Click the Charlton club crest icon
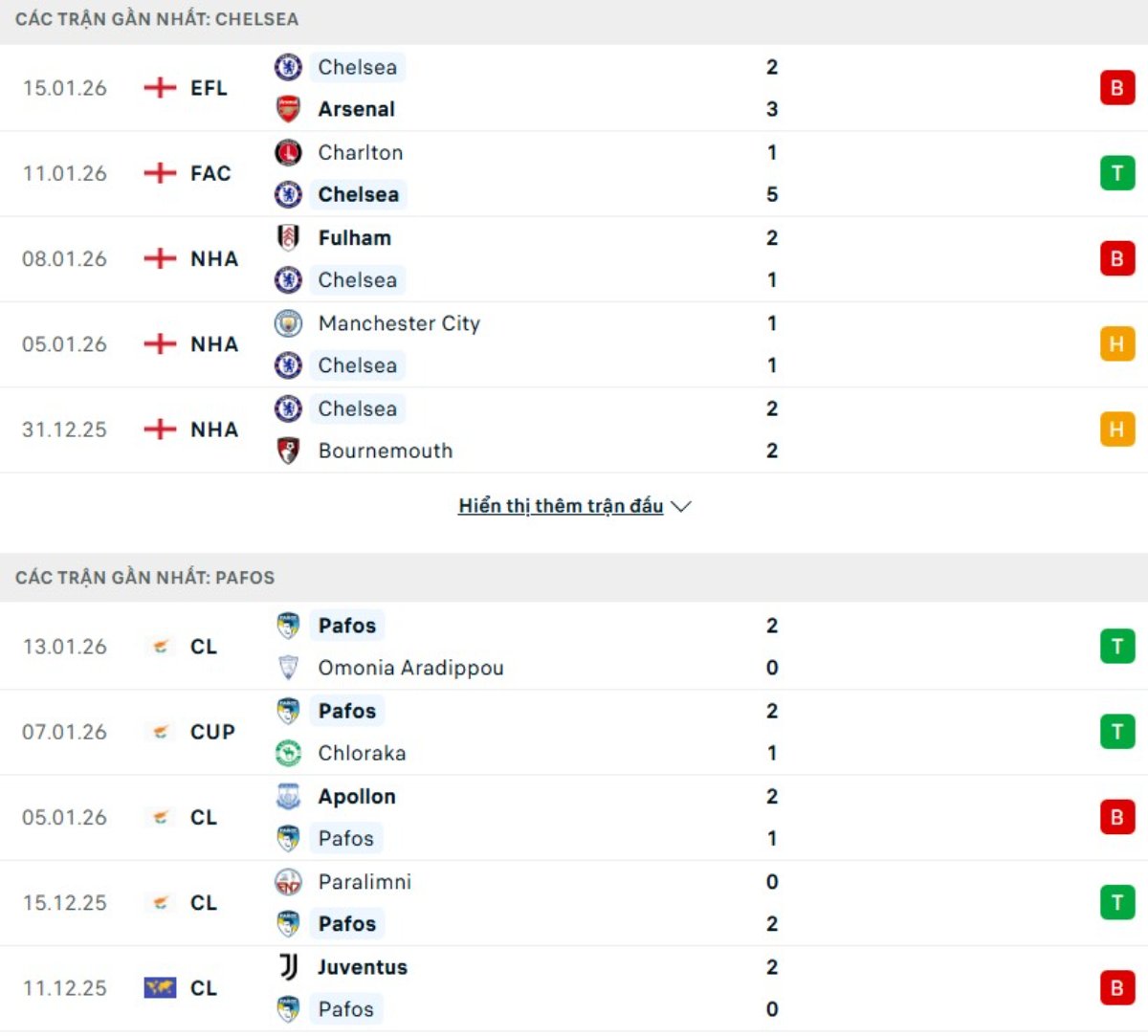 coord(288,152)
